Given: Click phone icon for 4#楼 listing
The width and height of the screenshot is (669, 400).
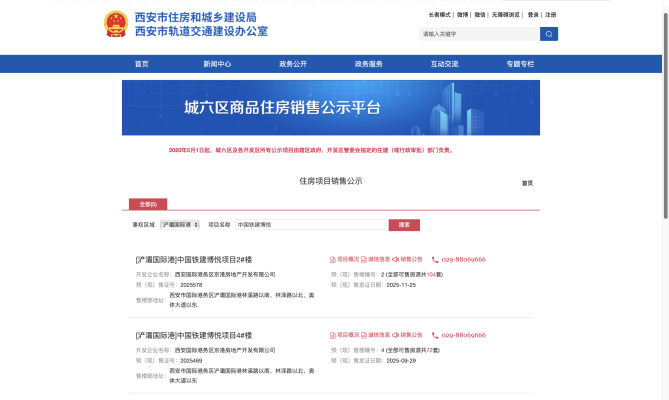Looking at the screenshot, I should point(434,335).
